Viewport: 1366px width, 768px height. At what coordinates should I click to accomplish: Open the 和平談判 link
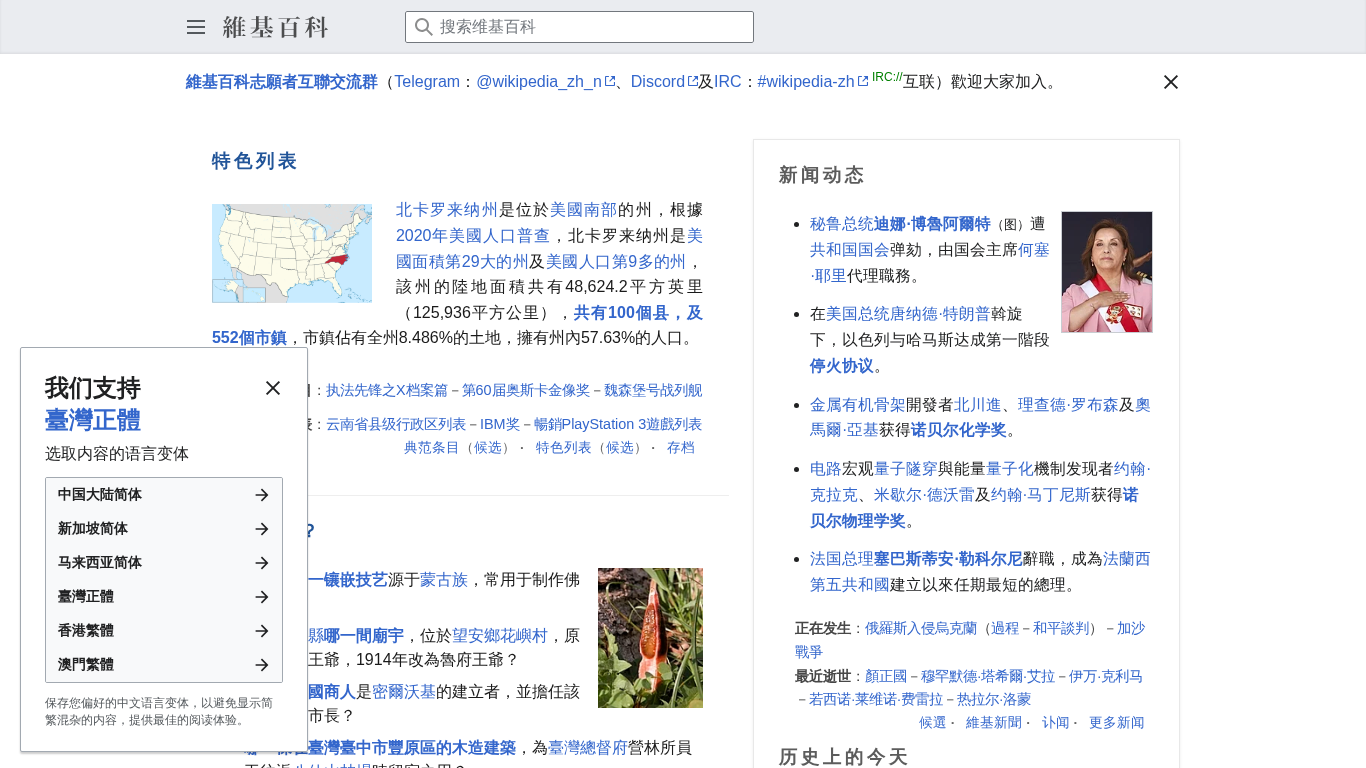[1061, 629]
